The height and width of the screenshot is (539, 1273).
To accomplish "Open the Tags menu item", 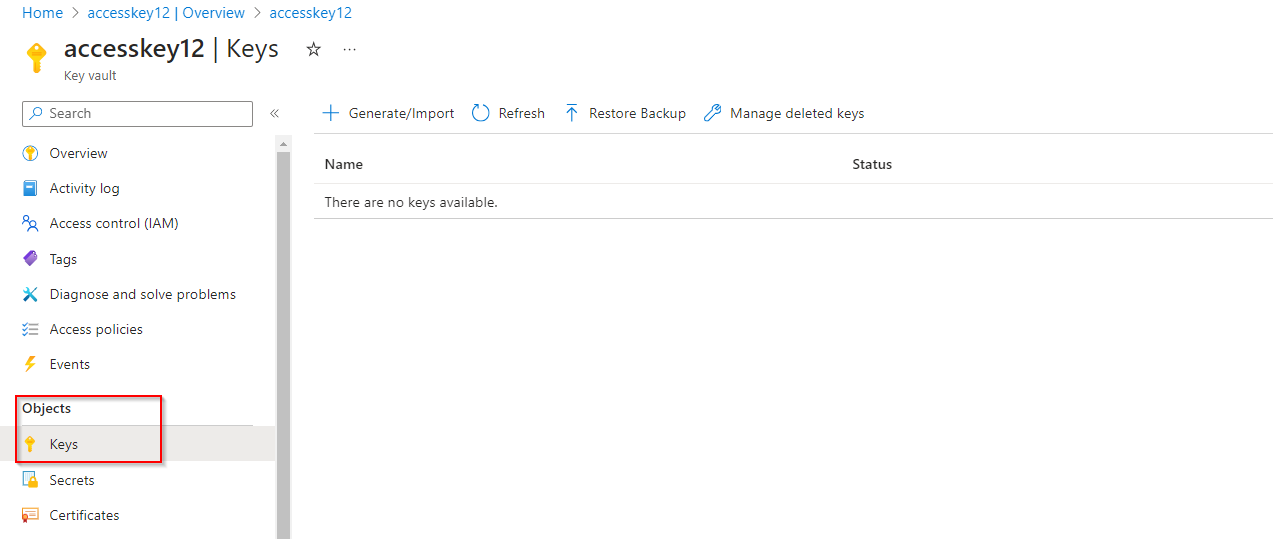I will click(63, 259).
